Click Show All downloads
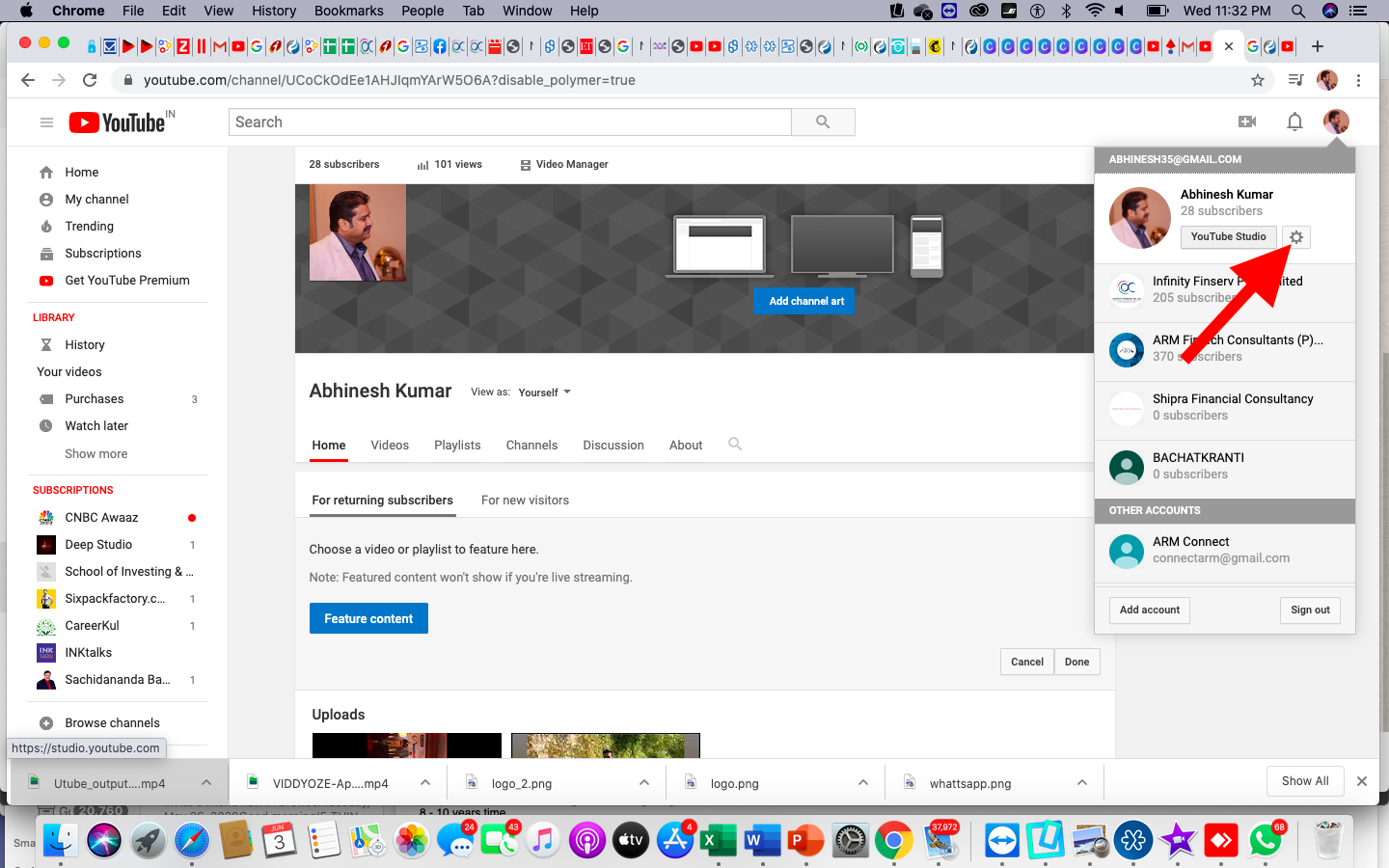 coord(1305,781)
